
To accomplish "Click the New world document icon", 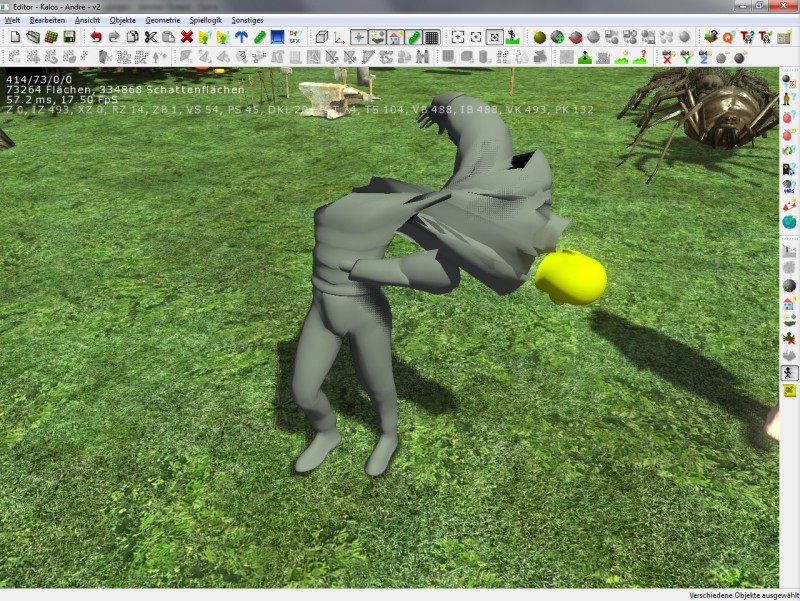I will (x=15, y=37).
